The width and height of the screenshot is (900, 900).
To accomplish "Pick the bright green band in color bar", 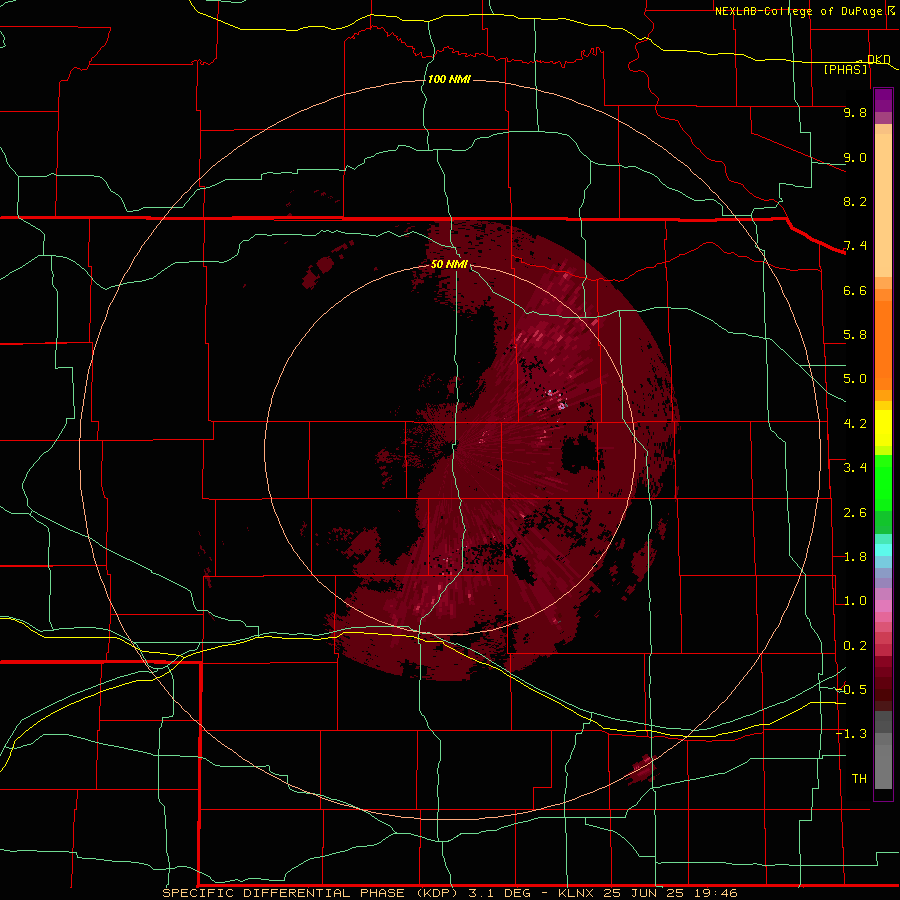I will tap(883, 482).
